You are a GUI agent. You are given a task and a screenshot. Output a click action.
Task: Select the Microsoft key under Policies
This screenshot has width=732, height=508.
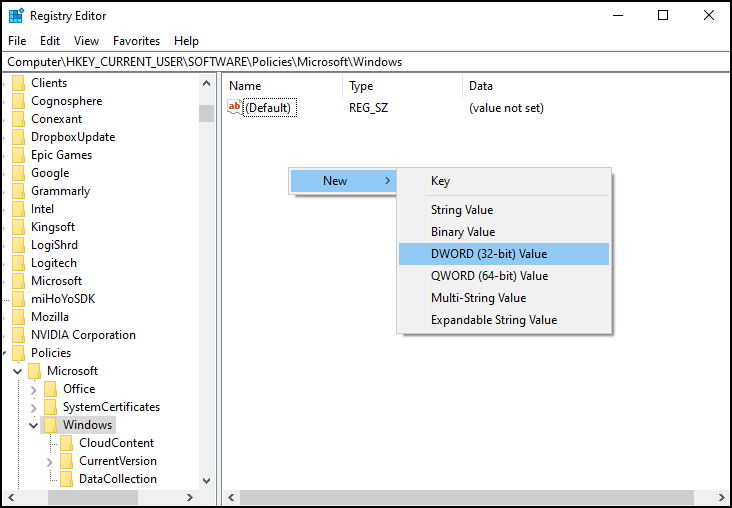point(72,371)
